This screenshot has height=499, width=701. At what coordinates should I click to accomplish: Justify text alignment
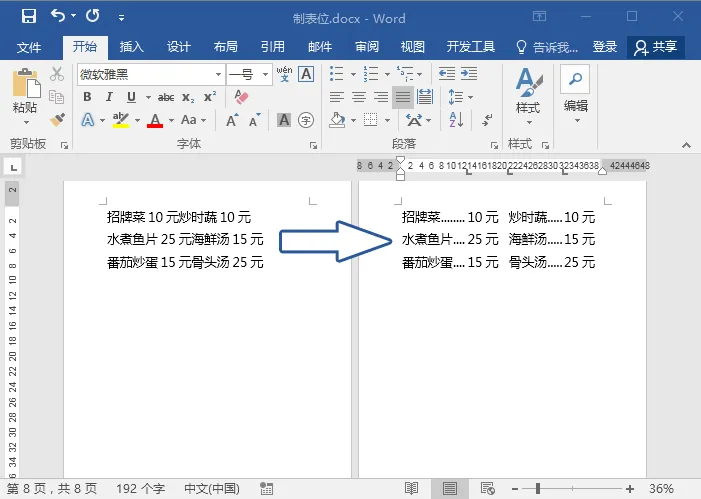coord(403,97)
